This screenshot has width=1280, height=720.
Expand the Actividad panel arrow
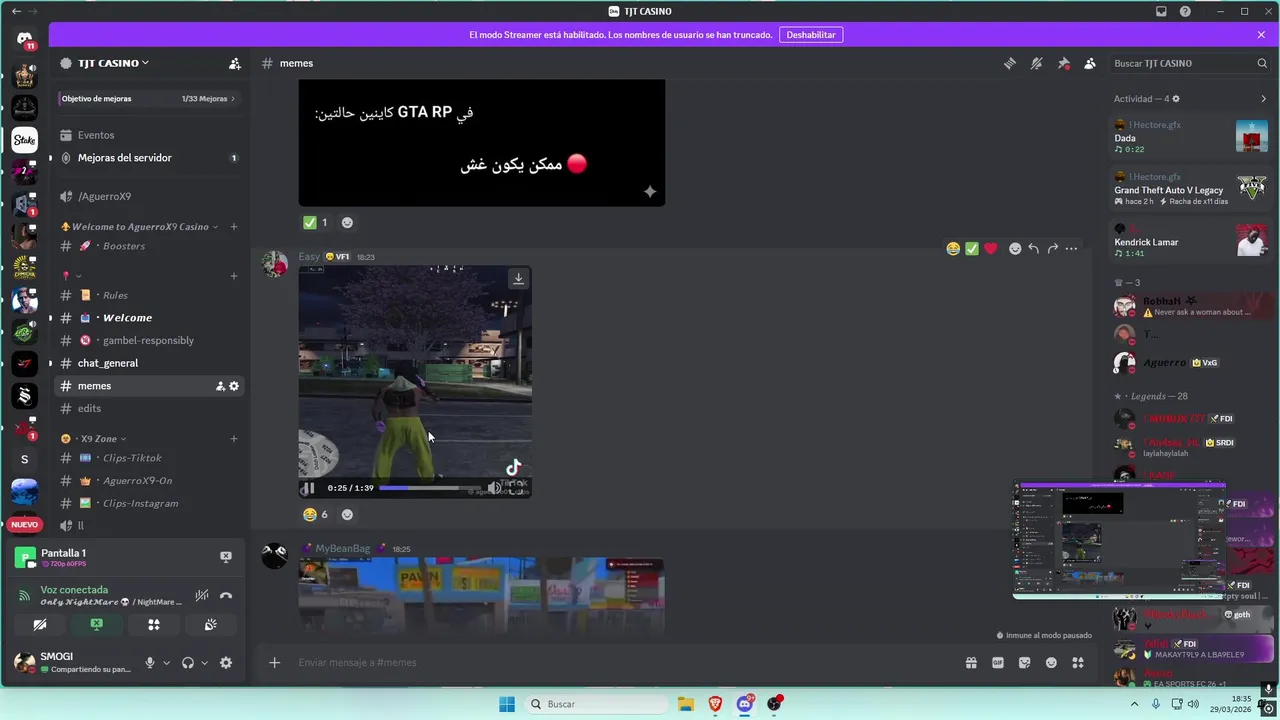[1263, 99]
